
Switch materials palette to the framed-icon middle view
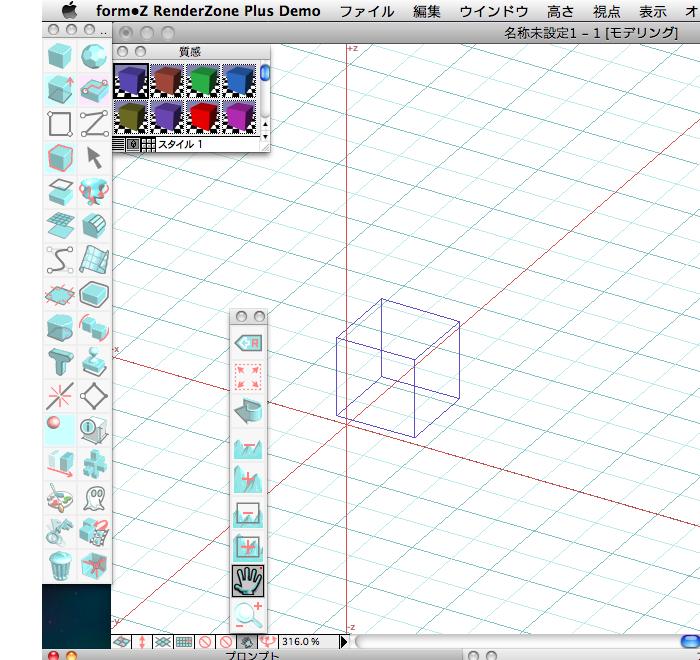click(133, 144)
